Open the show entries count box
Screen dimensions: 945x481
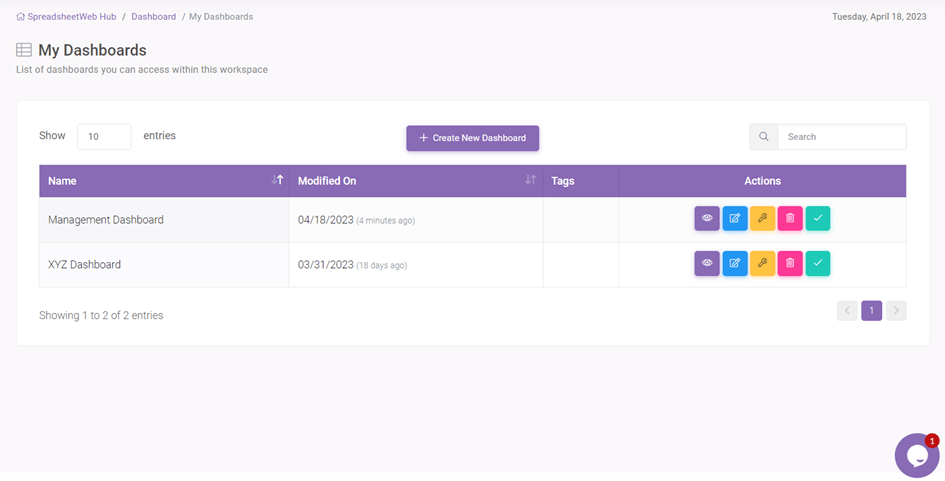104,137
